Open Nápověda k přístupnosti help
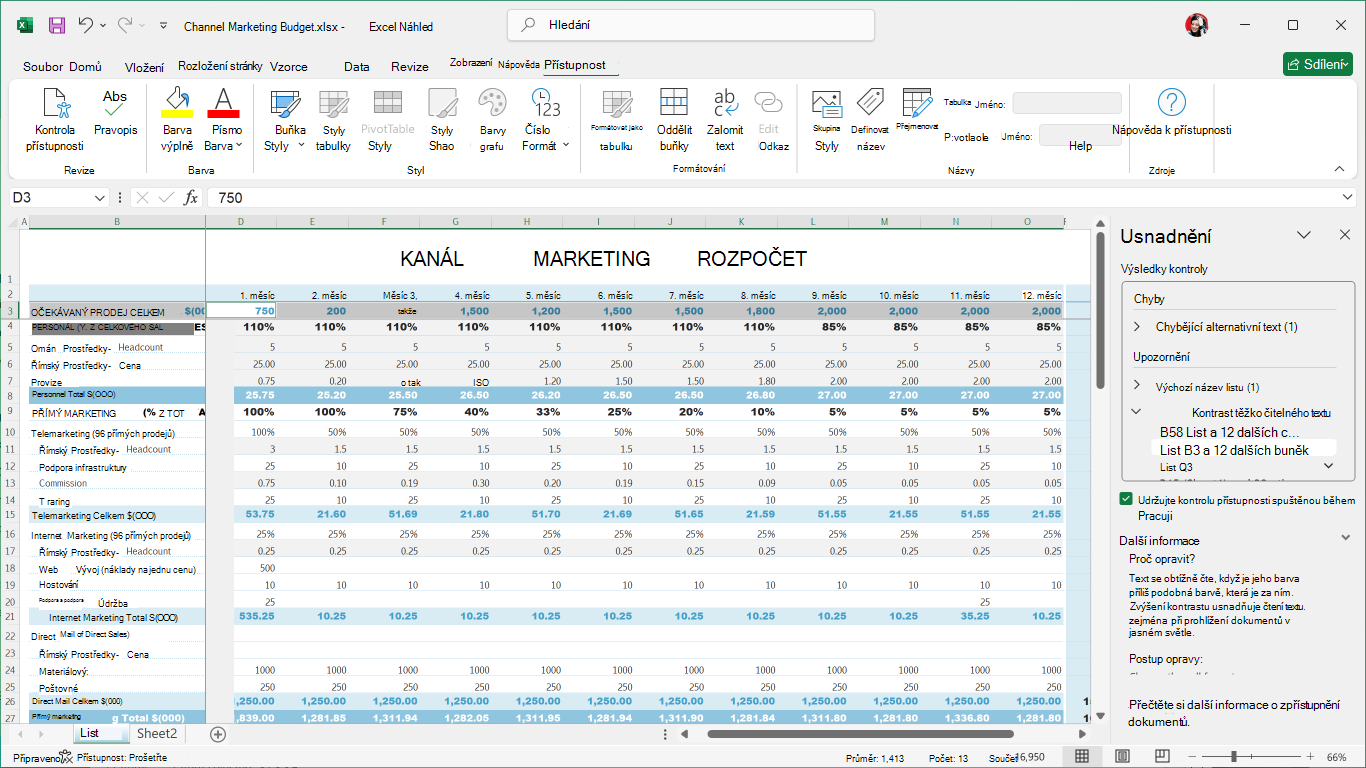1366x768 pixels. point(1171,112)
